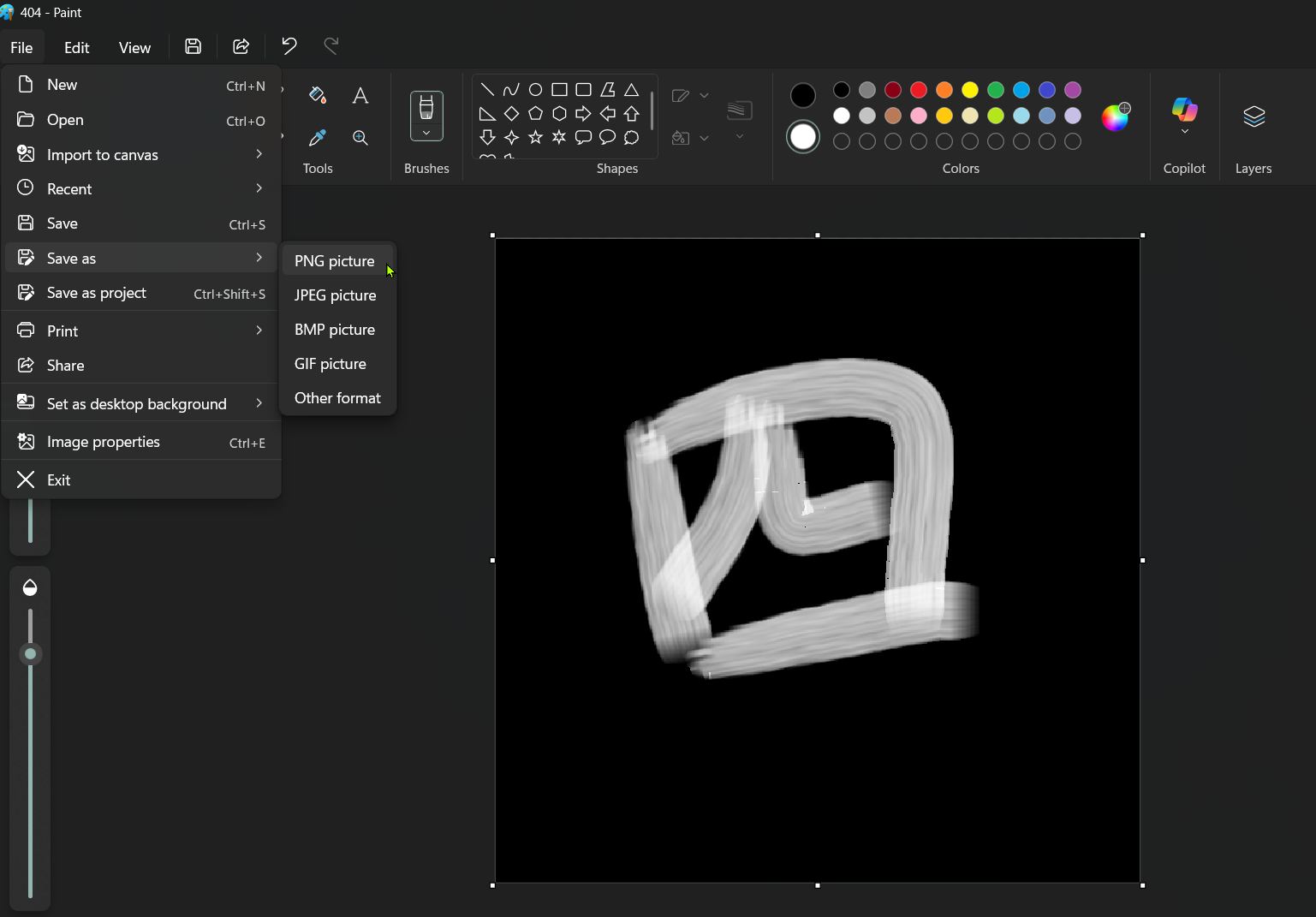Open the View menu

click(x=134, y=48)
